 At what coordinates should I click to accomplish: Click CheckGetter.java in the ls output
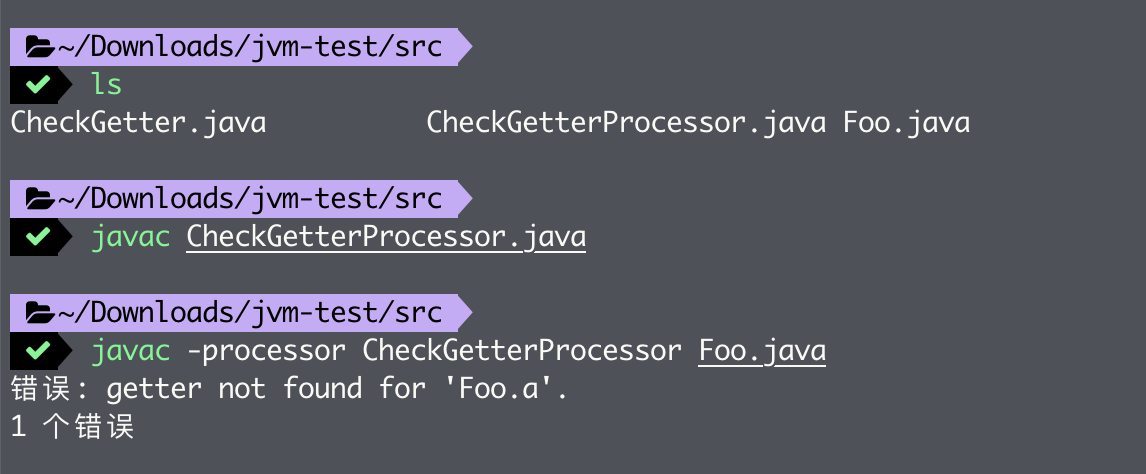[138, 123]
